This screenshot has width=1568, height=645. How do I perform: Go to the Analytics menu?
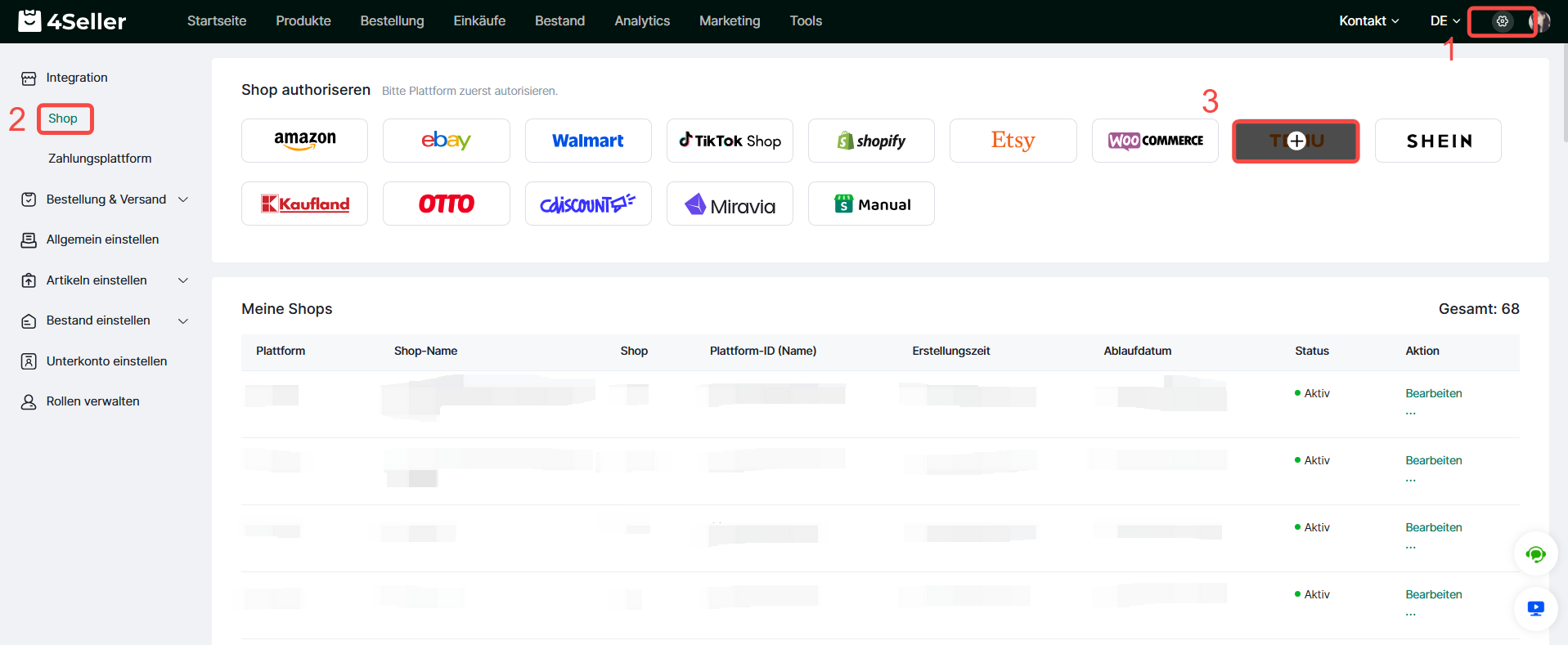point(642,21)
